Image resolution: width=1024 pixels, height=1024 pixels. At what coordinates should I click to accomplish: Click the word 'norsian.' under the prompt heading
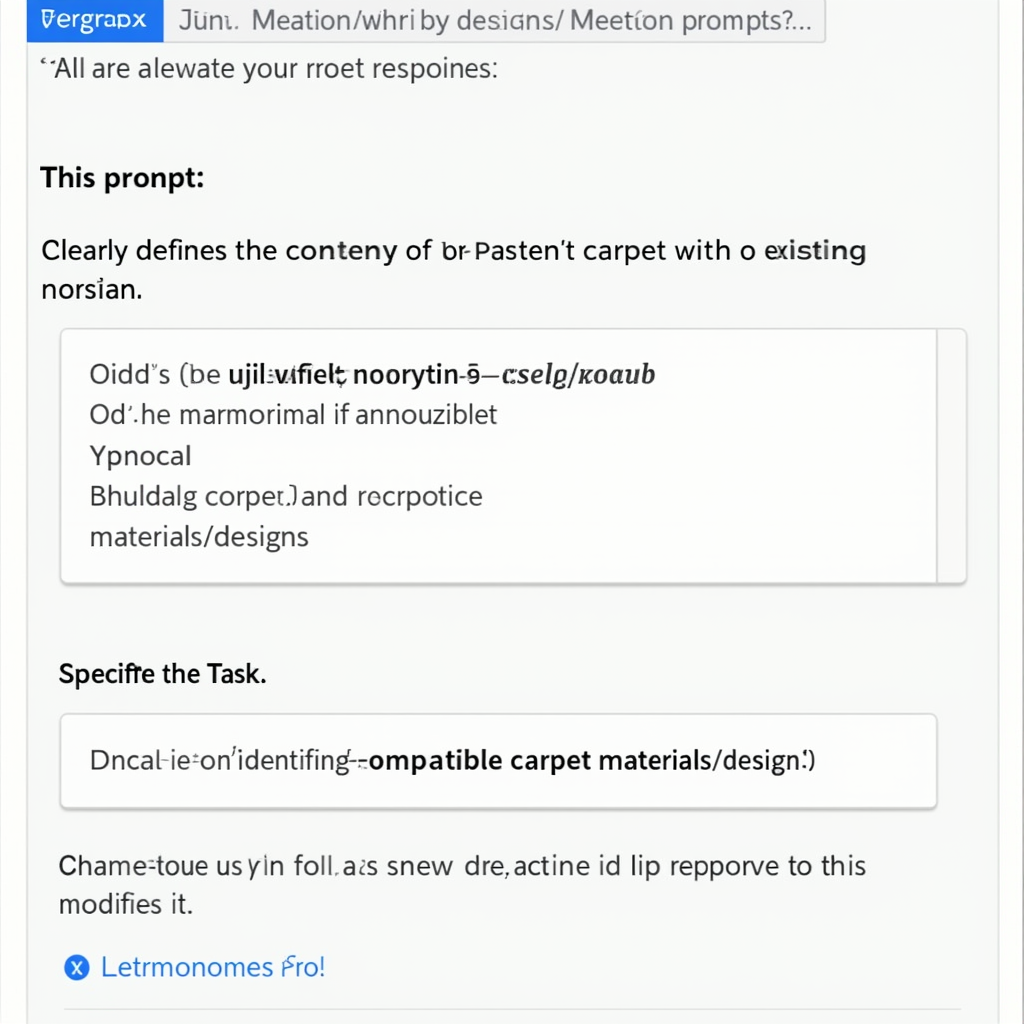(x=91, y=289)
